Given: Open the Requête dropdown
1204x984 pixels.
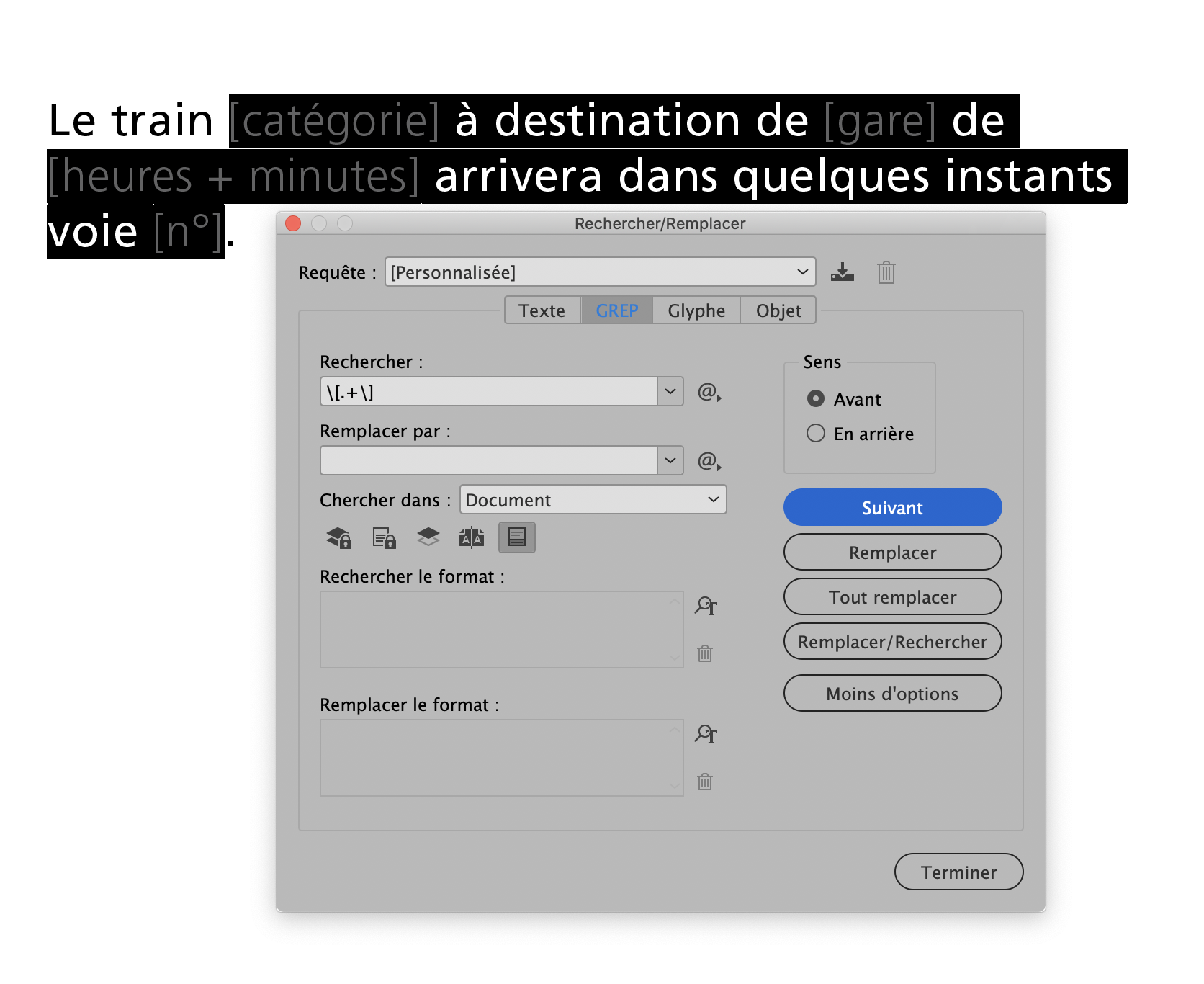Looking at the screenshot, I should [601, 272].
